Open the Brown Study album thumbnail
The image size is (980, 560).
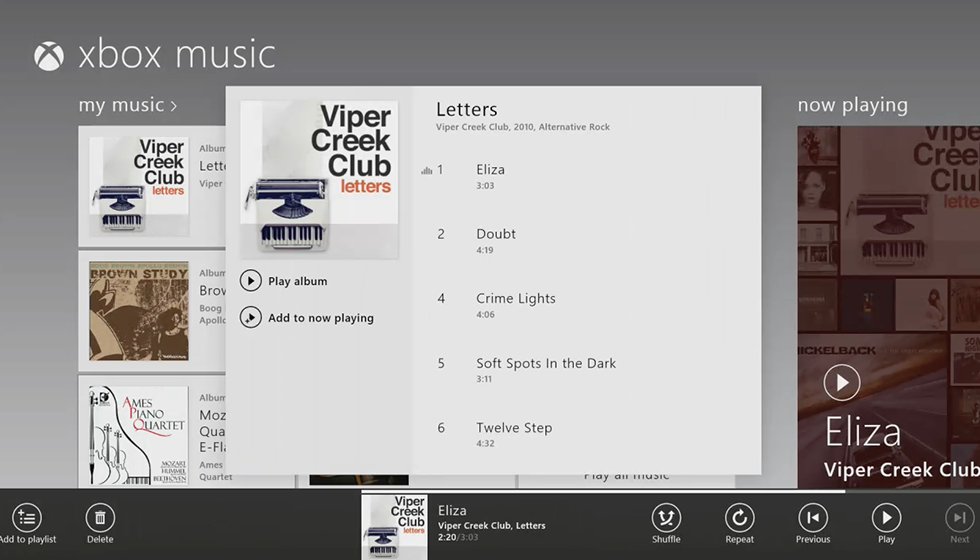138,311
